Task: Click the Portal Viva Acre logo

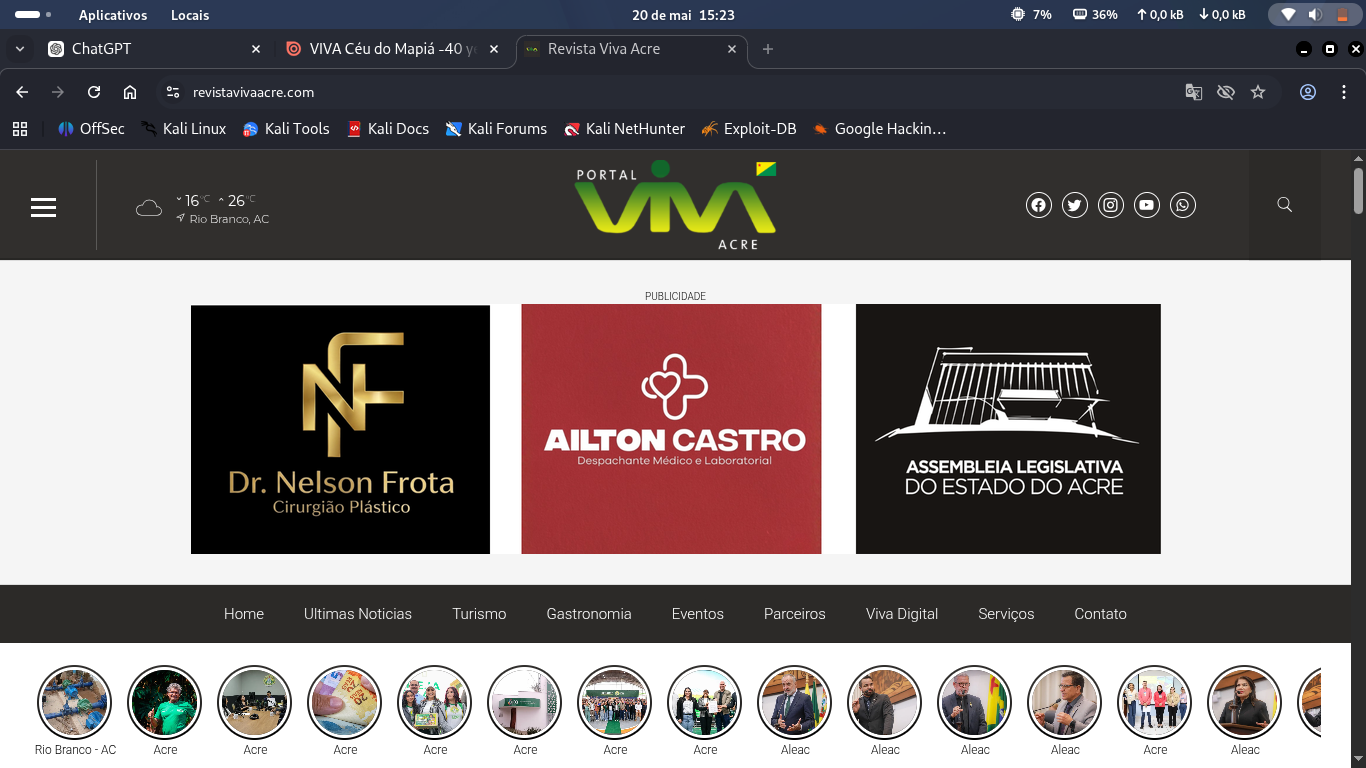Action: coord(675,205)
